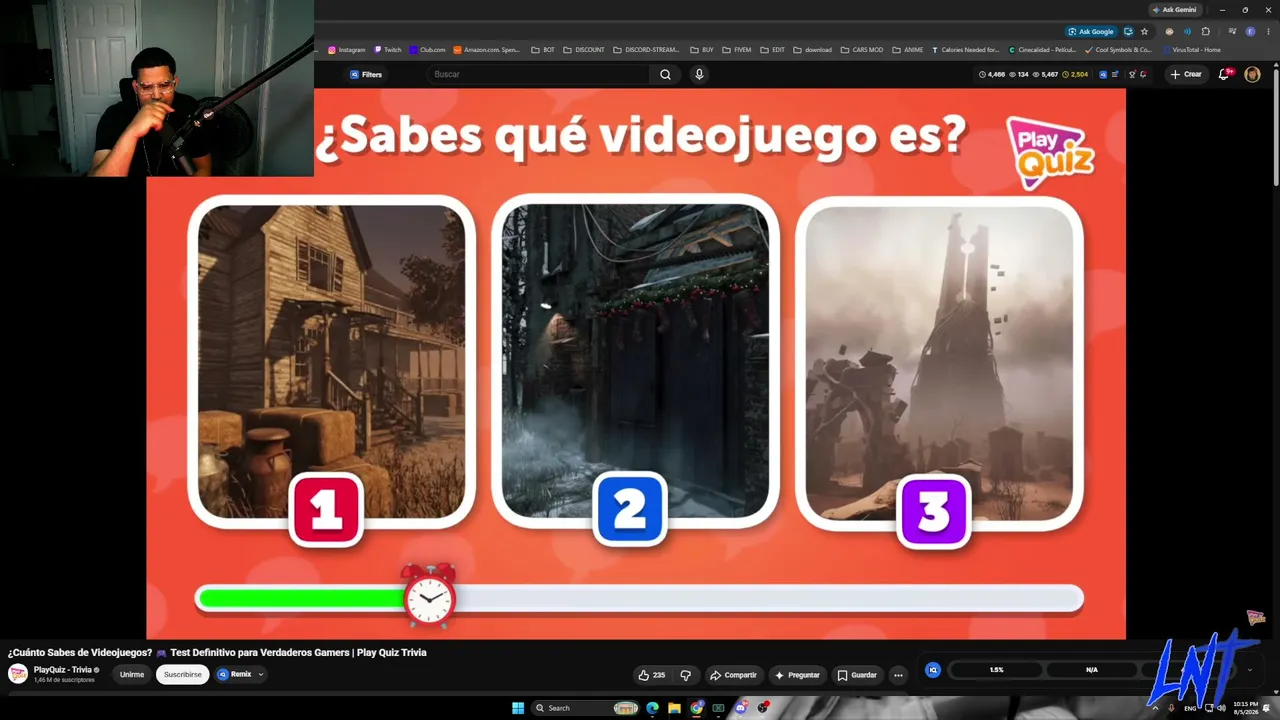
Task: Save the video with Guardar
Action: click(x=857, y=675)
